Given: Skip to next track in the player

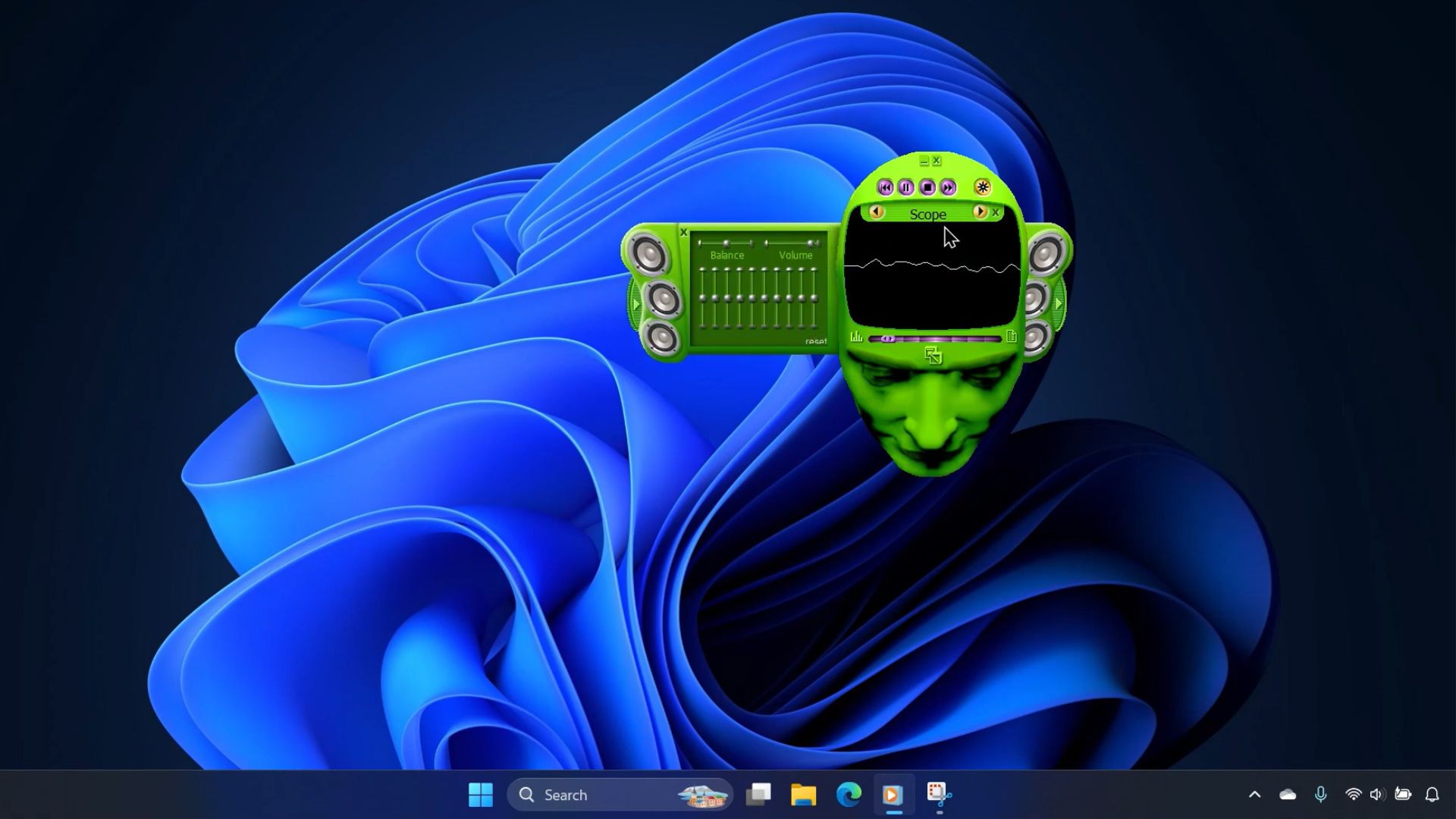Looking at the screenshot, I should click(x=948, y=187).
